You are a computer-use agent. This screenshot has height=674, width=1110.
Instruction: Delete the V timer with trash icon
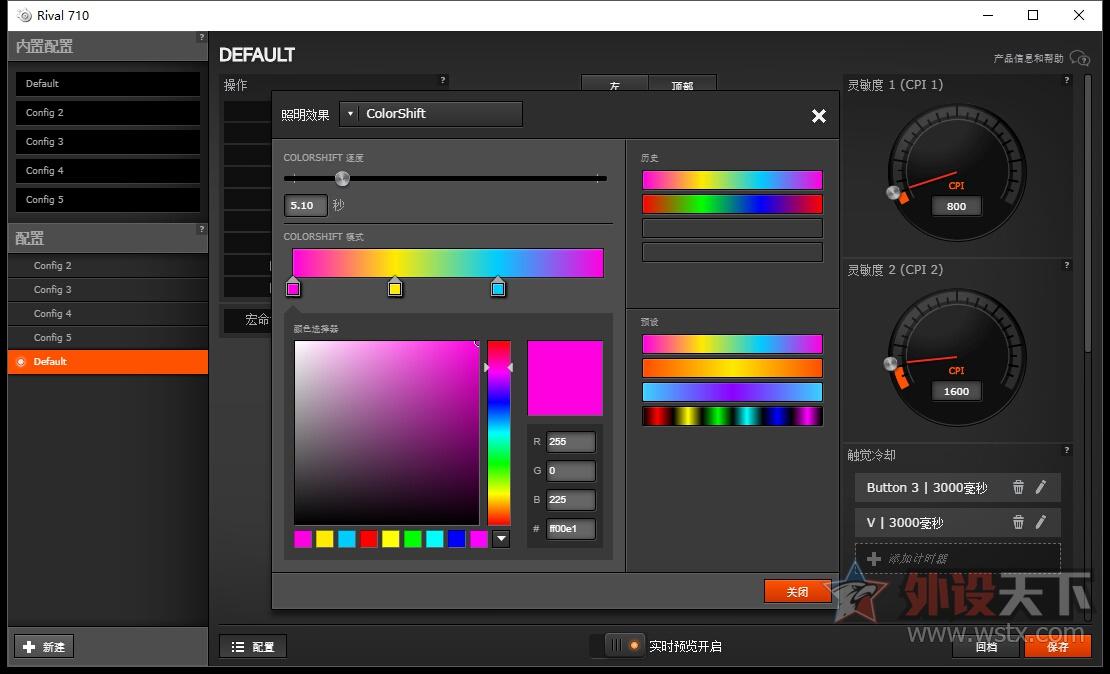[1018, 522]
